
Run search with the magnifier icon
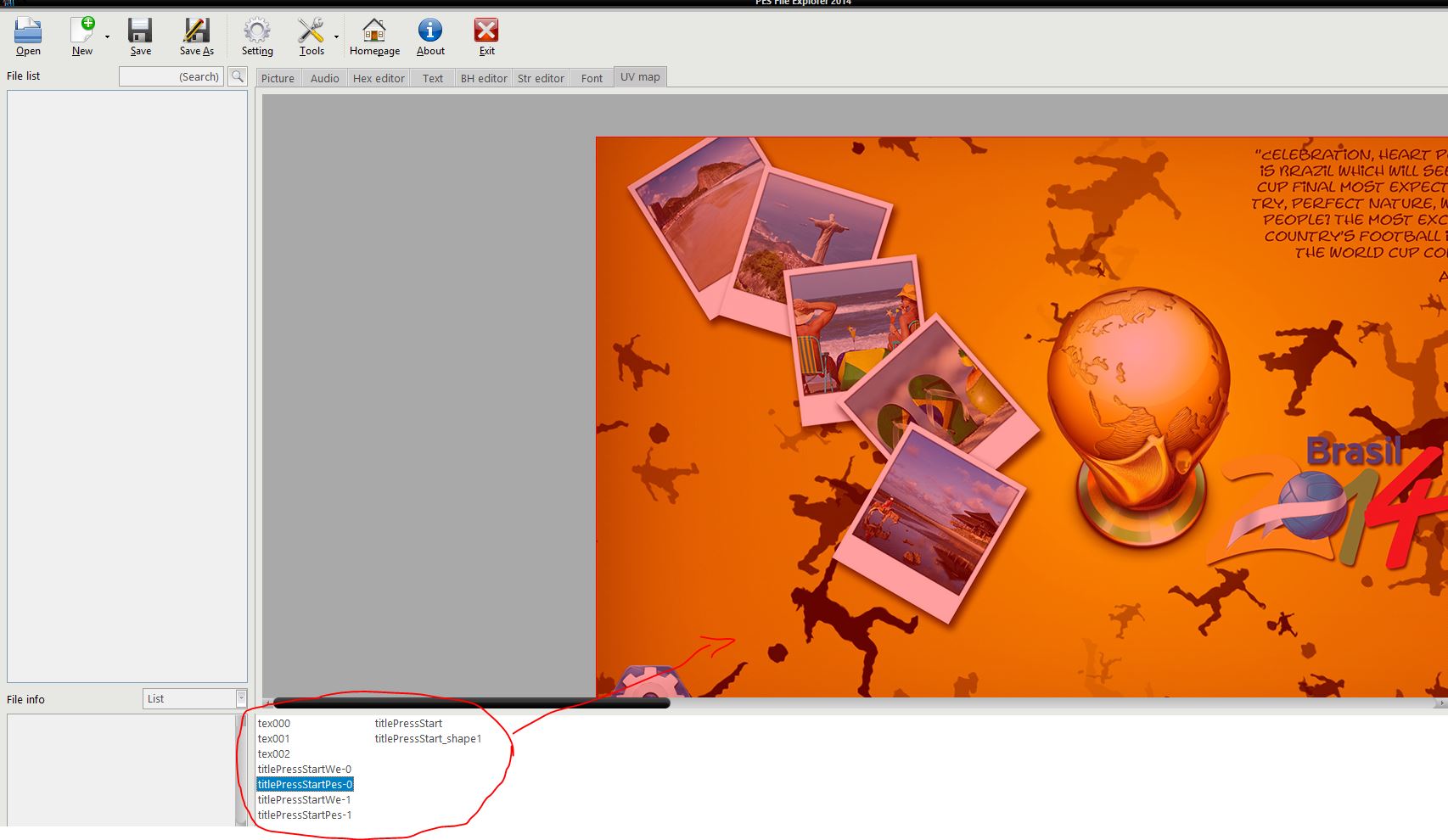point(238,76)
